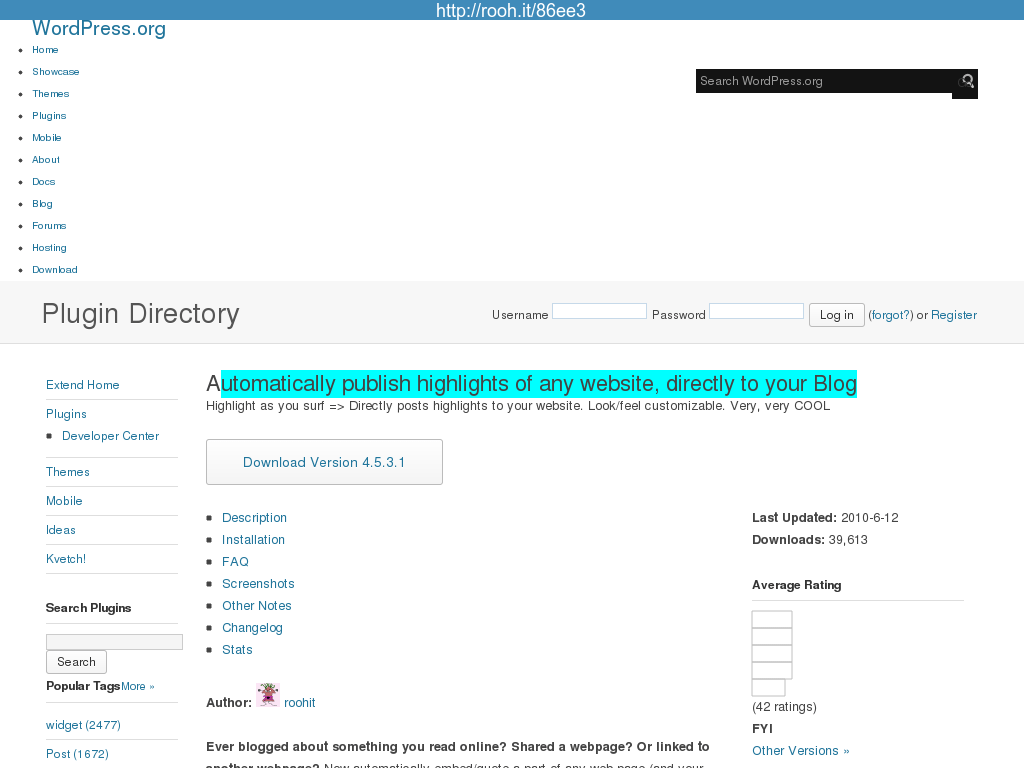Open Developer Center in sidebar
1024x768 pixels.
coord(110,436)
